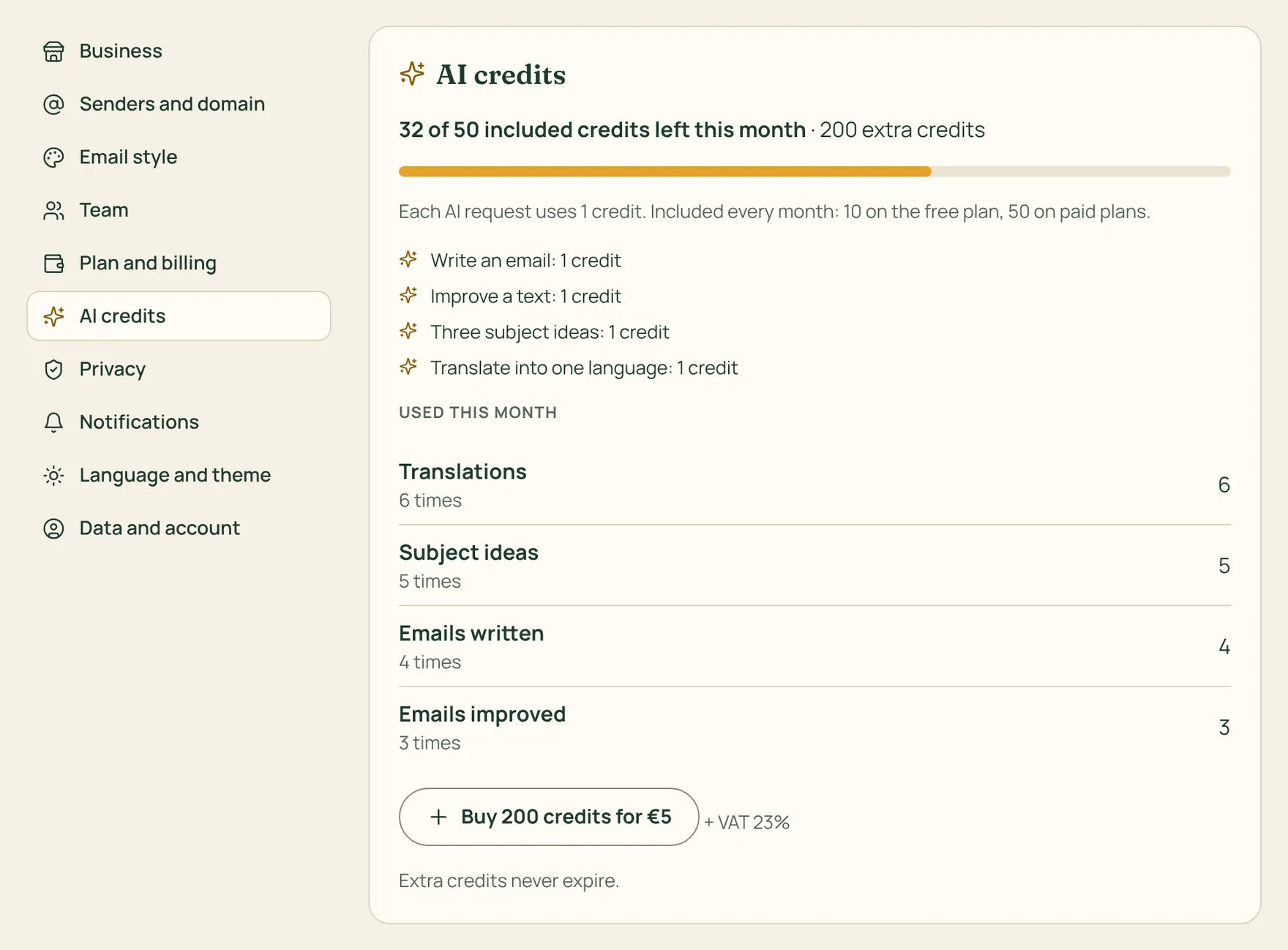Click the sparkle bullet beside Improve a text

(408, 295)
